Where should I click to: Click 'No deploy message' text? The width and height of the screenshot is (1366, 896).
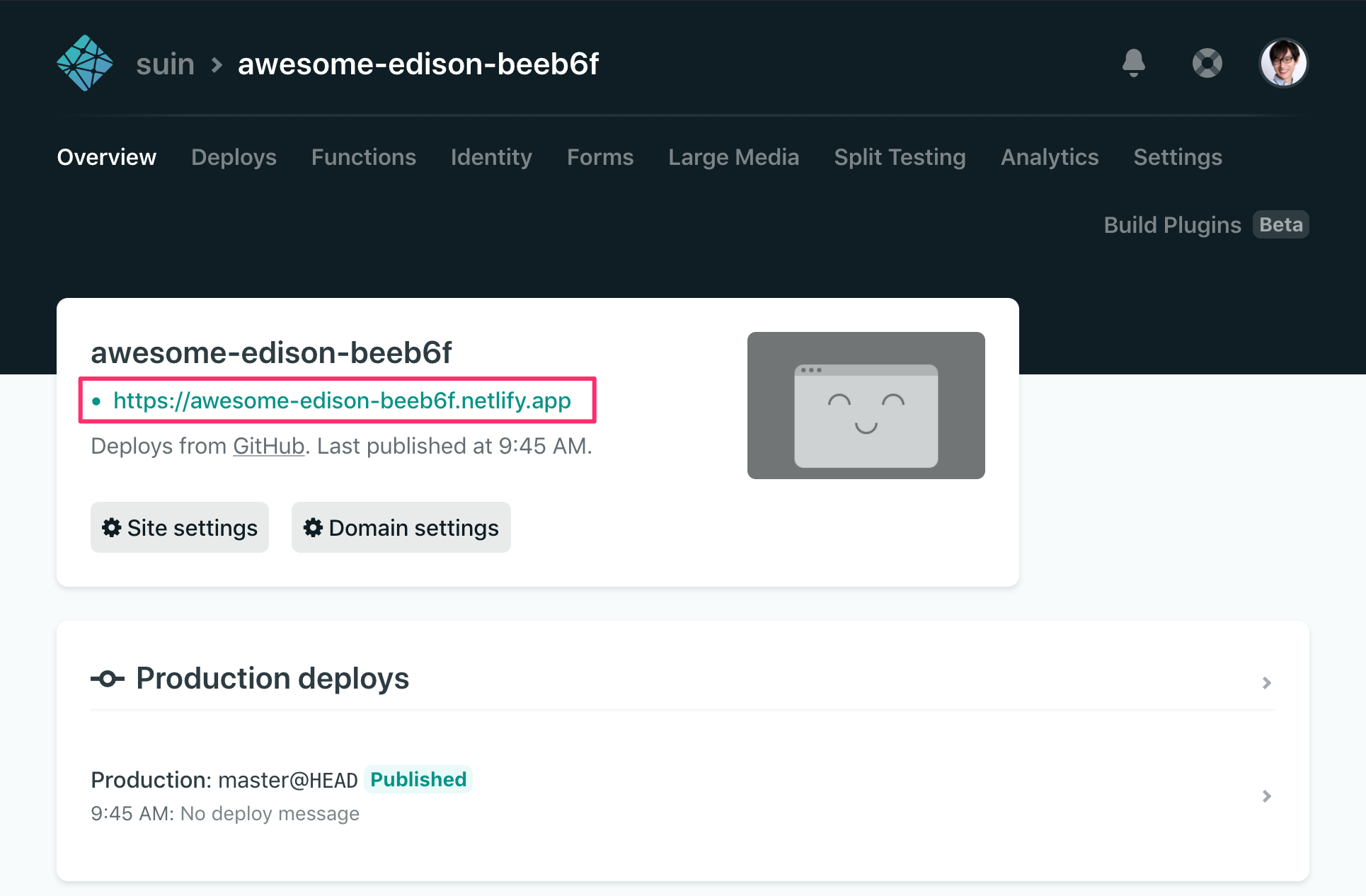270,814
